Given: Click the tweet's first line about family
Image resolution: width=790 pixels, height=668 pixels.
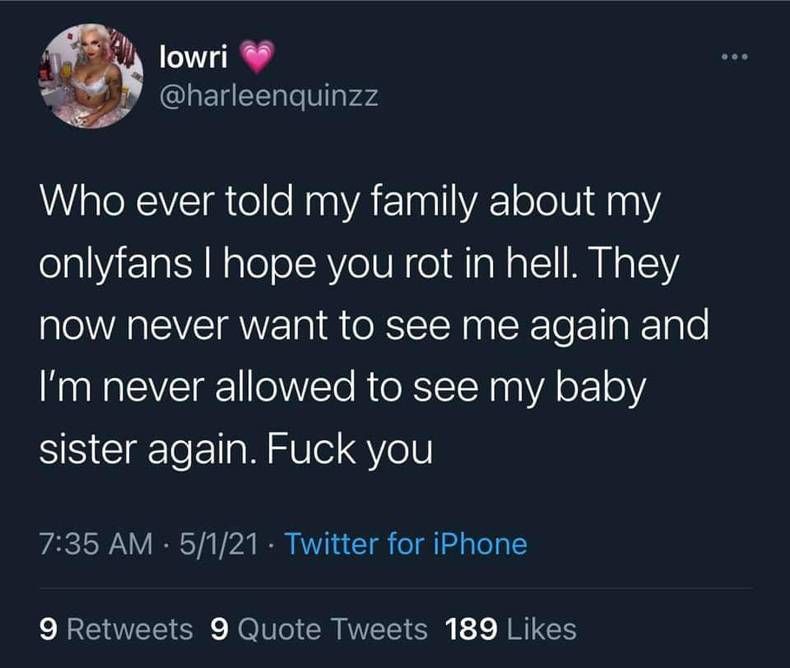Looking at the screenshot, I should tap(350, 204).
